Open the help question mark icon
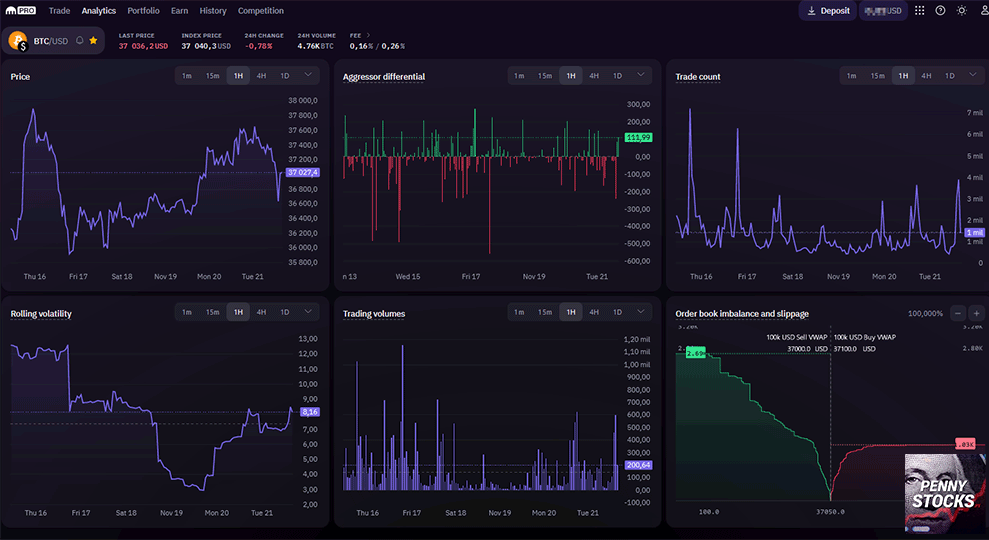Screen dimensions: 989x540 tap(940, 11)
